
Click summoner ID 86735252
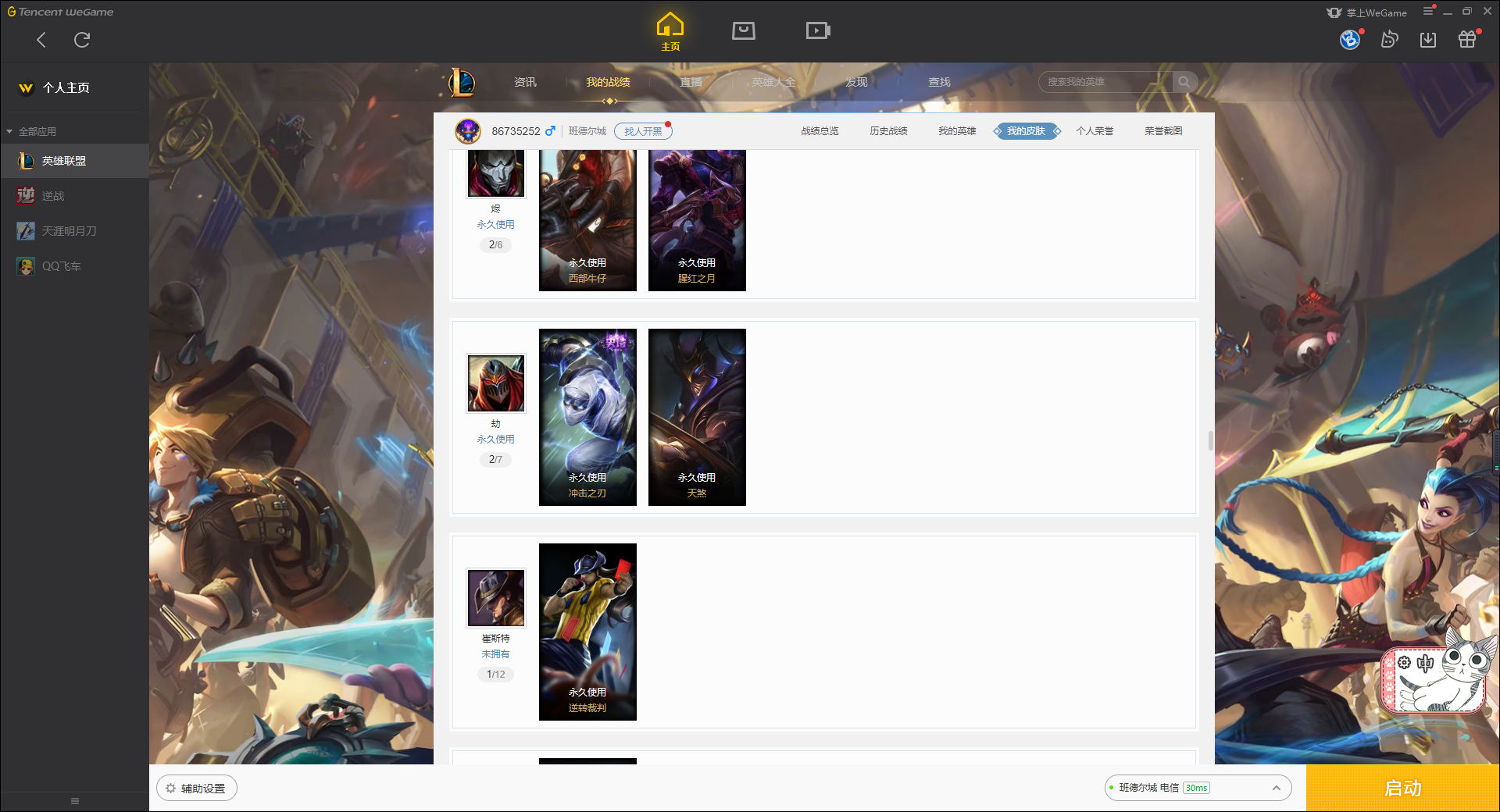(x=516, y=131)
